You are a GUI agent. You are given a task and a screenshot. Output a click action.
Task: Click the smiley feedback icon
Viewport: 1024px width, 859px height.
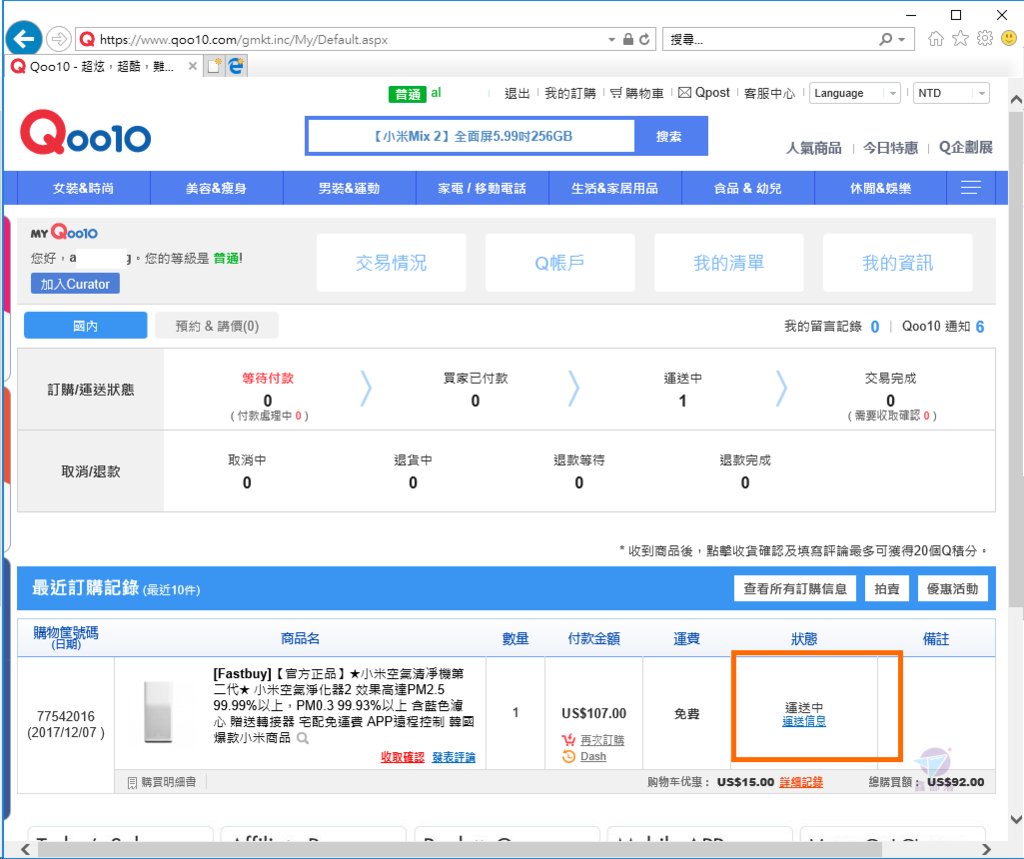[1009, 39]
